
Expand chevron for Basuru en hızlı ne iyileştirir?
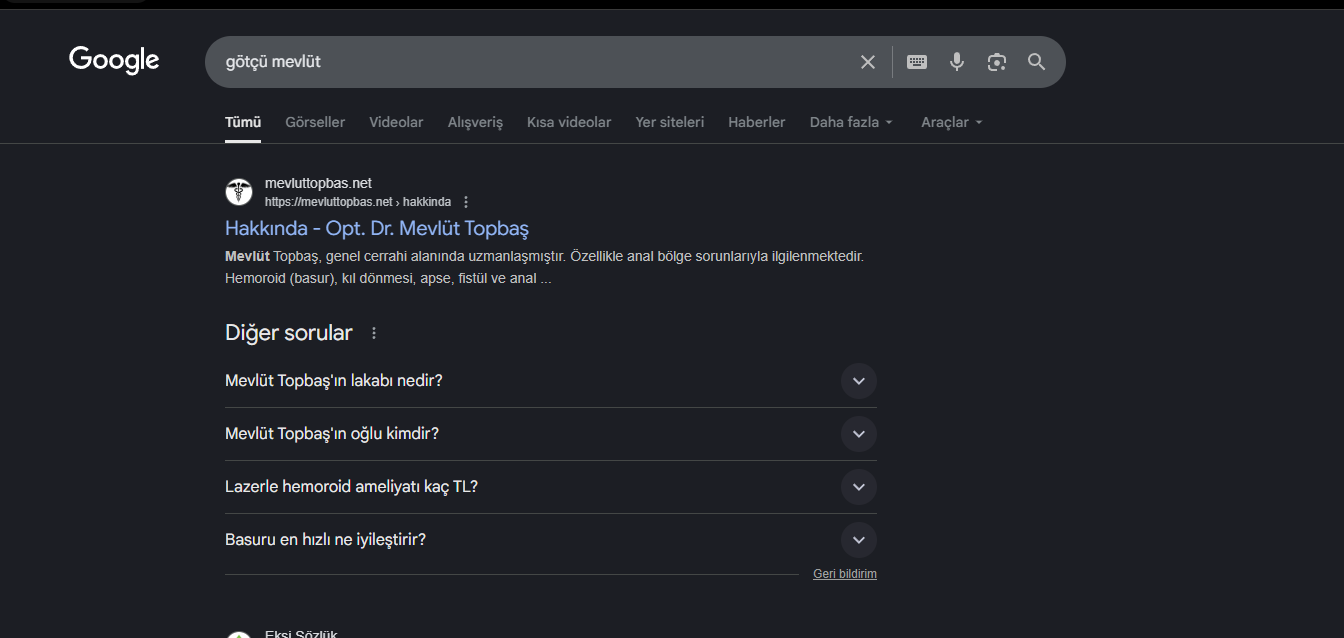858,540
